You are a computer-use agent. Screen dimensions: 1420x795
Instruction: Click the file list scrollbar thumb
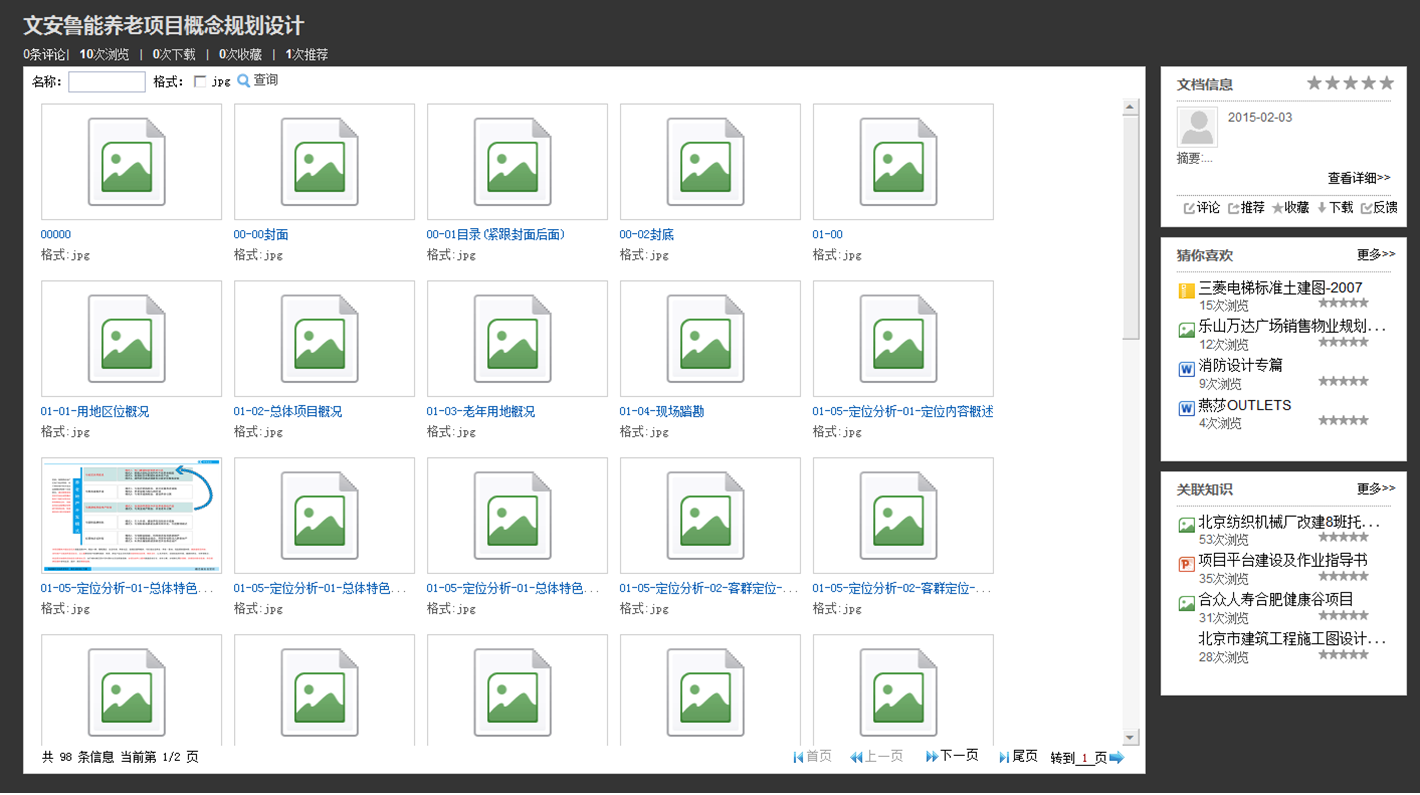coord(1131,228)
